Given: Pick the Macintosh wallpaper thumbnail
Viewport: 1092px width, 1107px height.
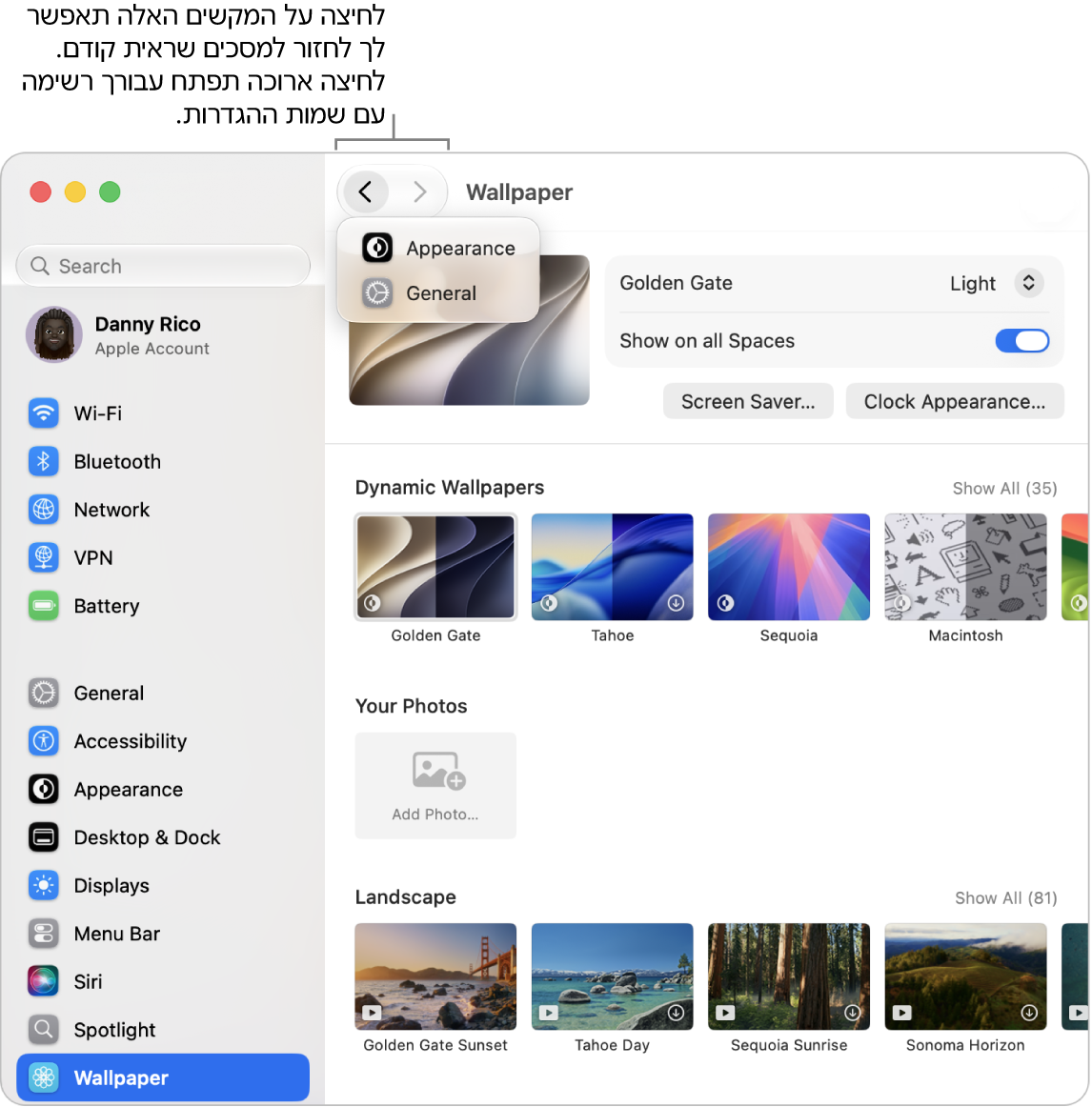Looking at the screenshot, I should tap(965, 567).
